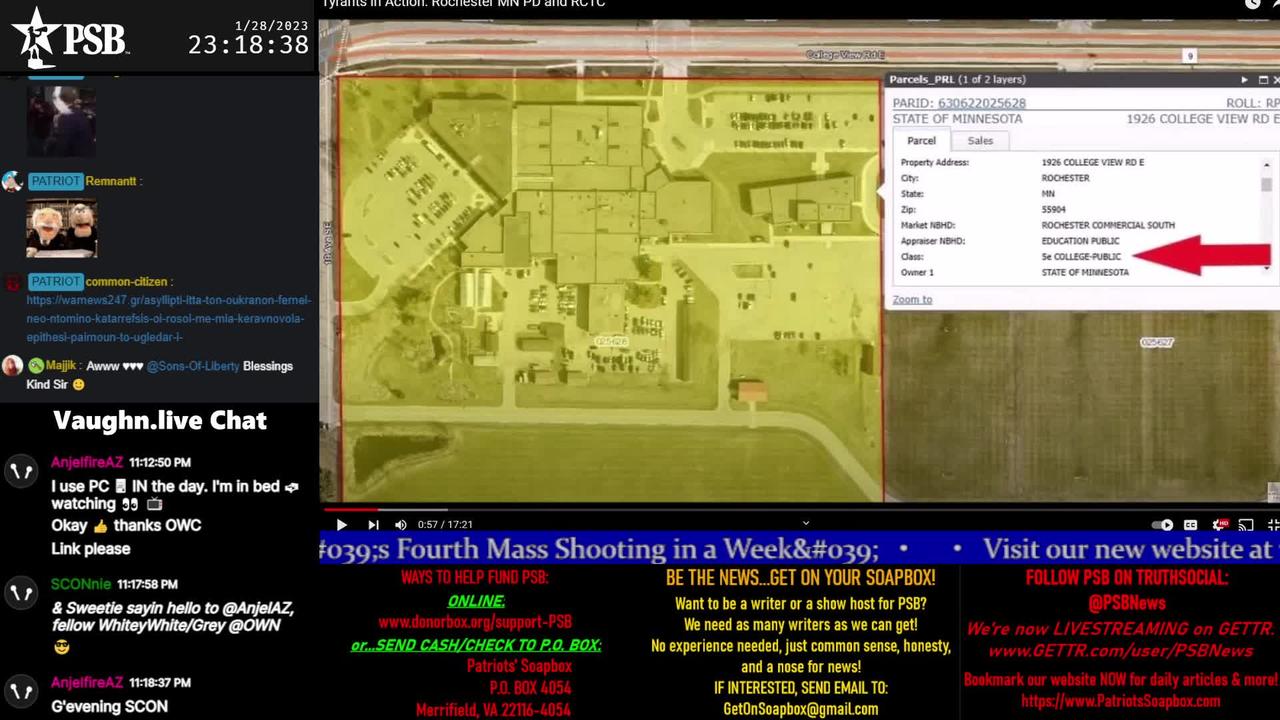Open the Watch later clock icon

tap(1252, 4)
